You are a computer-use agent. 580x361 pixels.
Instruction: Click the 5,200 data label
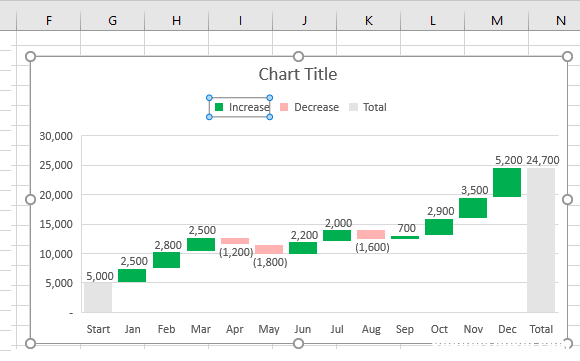pos(509,160)
